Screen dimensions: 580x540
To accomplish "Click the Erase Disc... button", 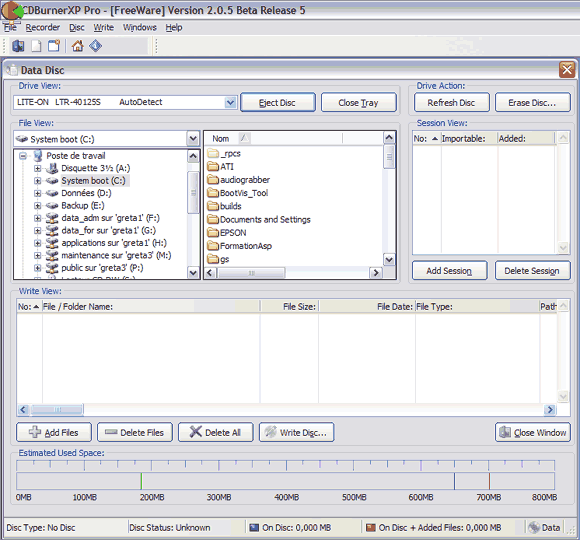I will 532,102.
